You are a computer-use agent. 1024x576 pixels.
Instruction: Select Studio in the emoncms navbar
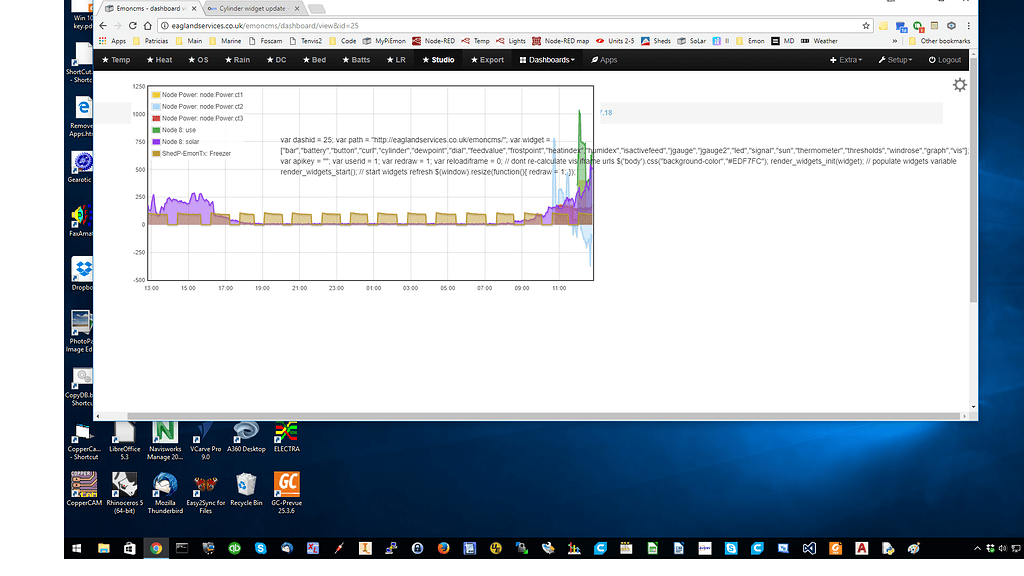coord(437,59)
